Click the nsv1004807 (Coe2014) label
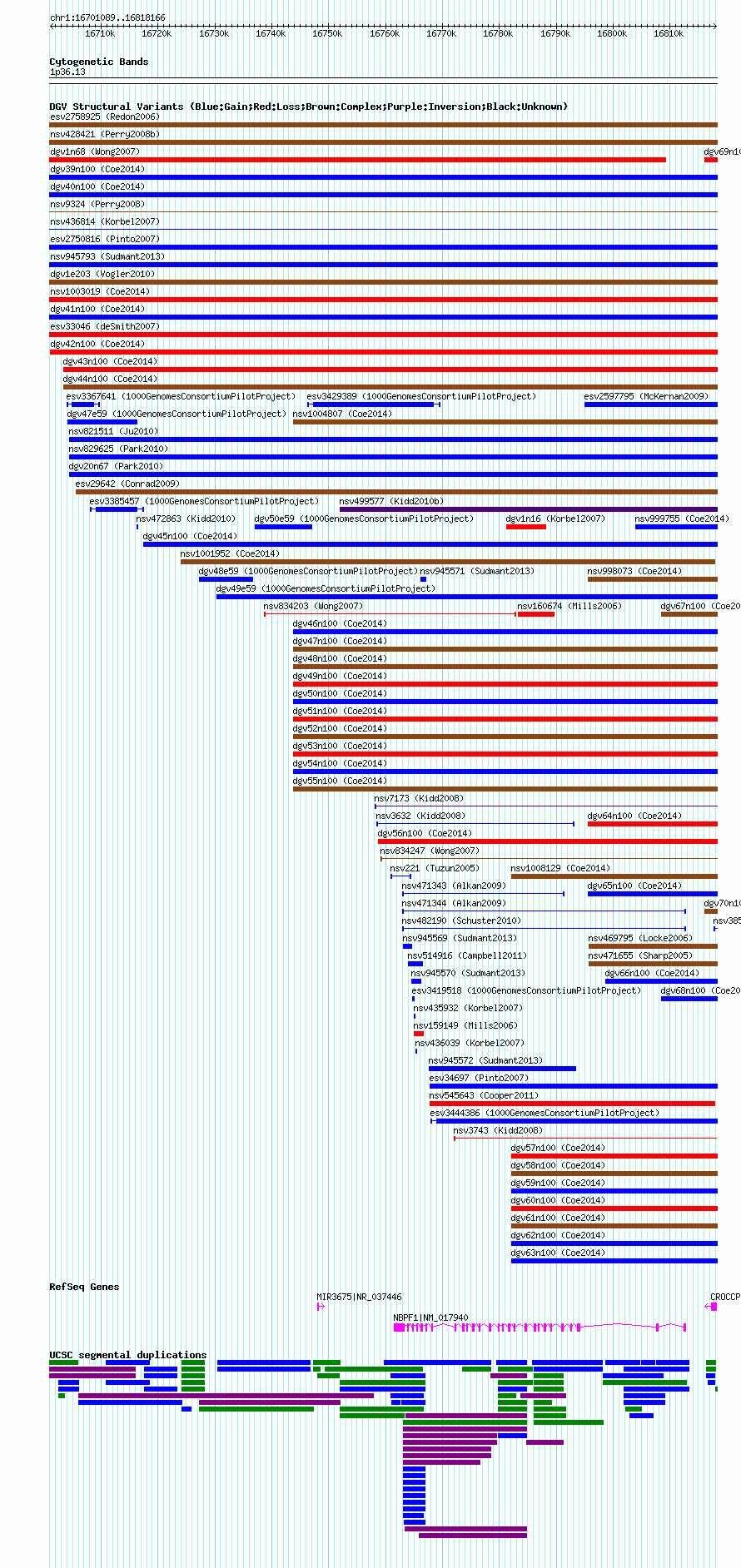 [342, 414]
